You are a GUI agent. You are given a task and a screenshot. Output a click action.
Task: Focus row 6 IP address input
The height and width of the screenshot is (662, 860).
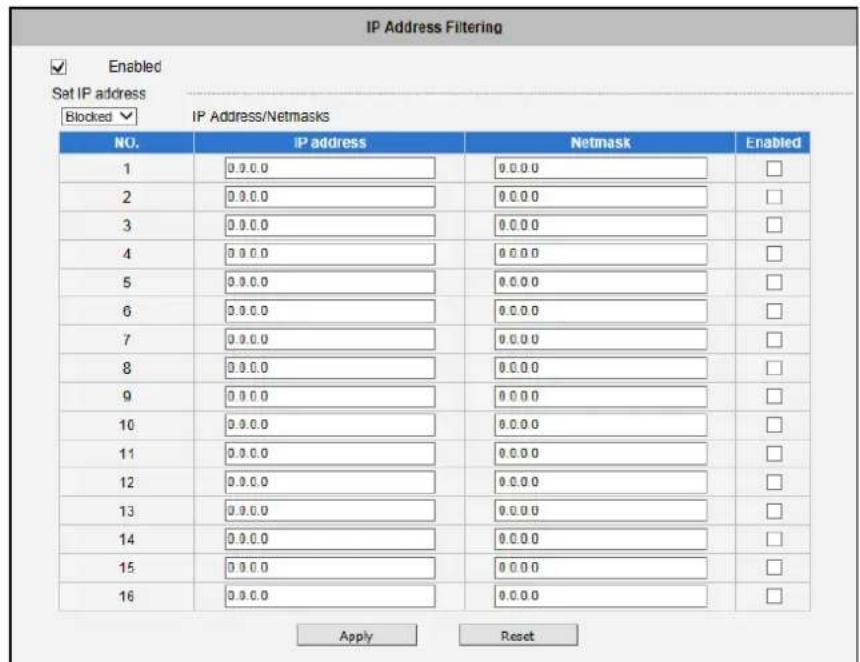pos(330,311)
